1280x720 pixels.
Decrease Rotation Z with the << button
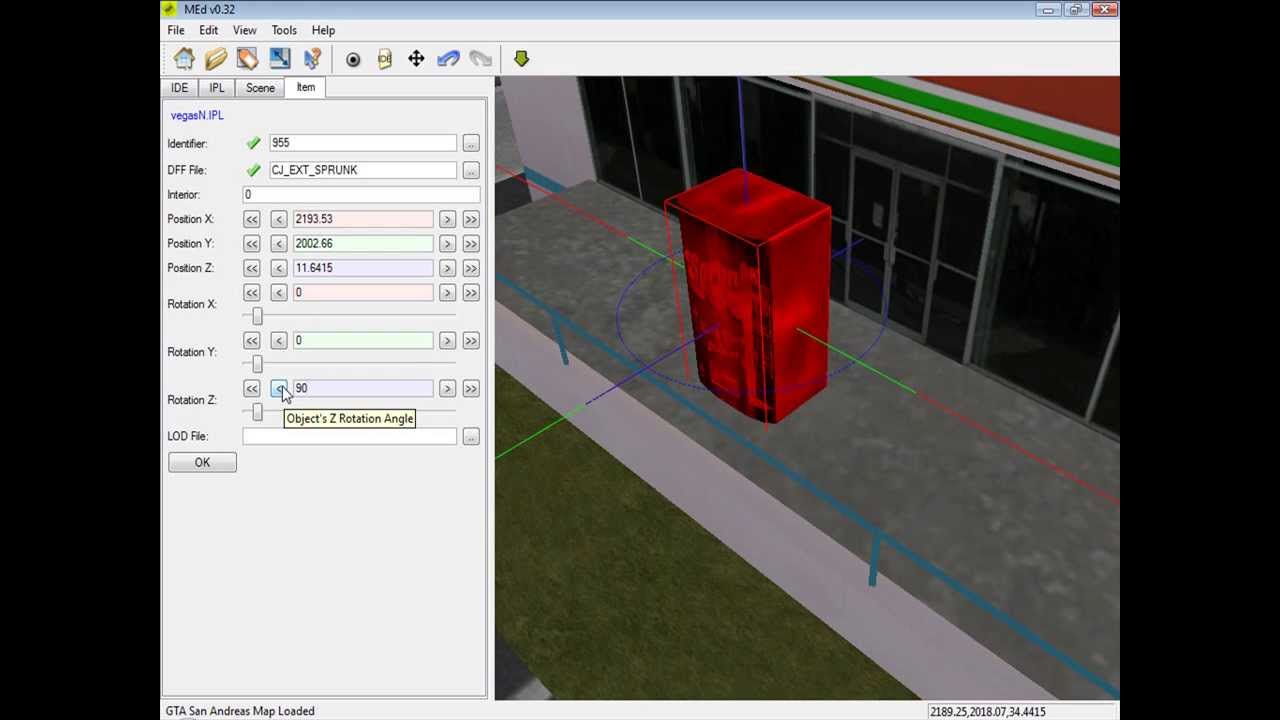[x=251, y=388]
